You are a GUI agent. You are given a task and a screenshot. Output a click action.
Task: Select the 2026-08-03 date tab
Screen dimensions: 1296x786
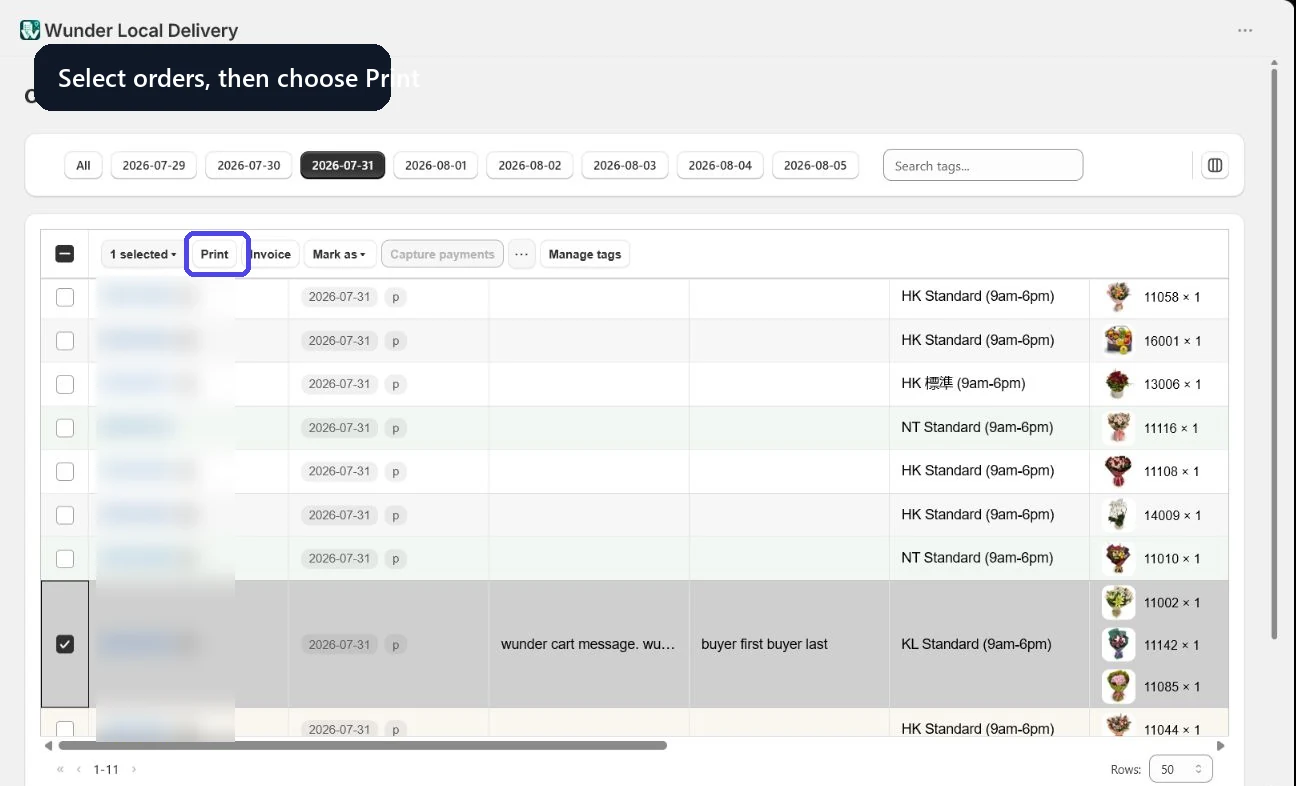point(625,165)
